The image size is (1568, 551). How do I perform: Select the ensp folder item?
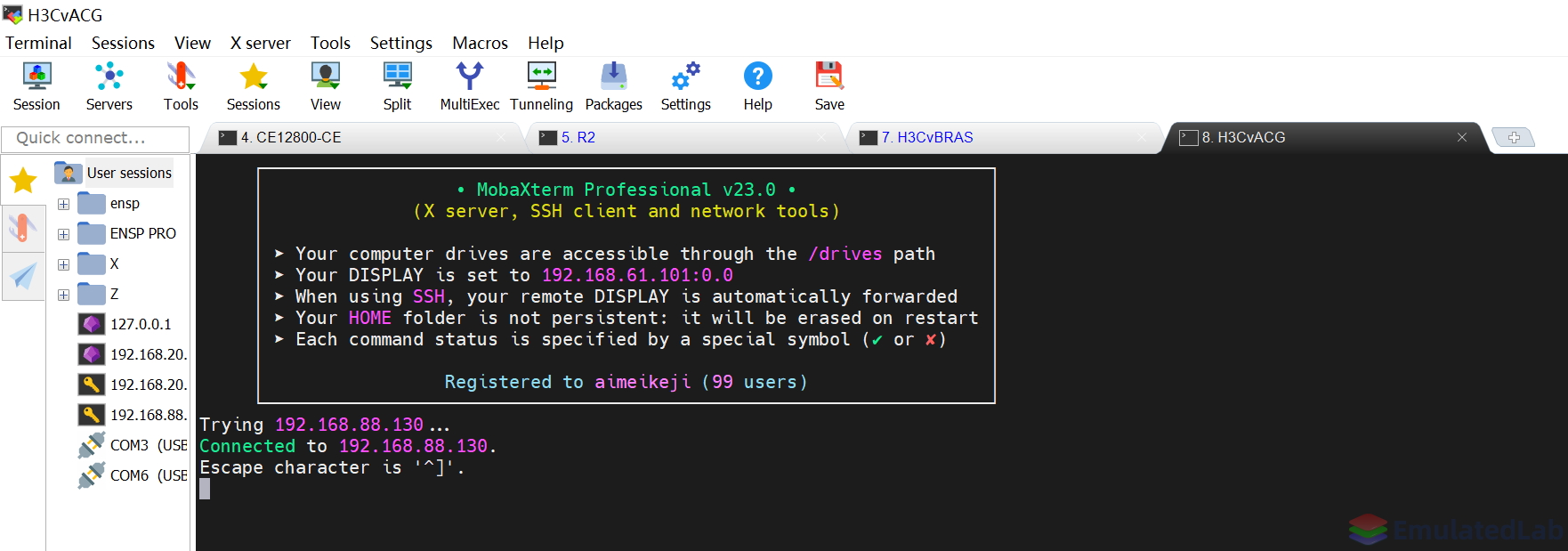coord(109,204)
